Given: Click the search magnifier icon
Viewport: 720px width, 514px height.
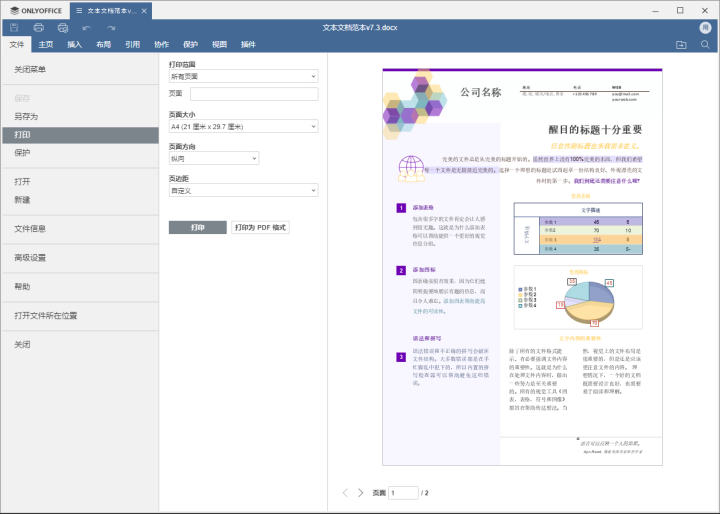Looking at the screenshot, I should click(705, 45).
